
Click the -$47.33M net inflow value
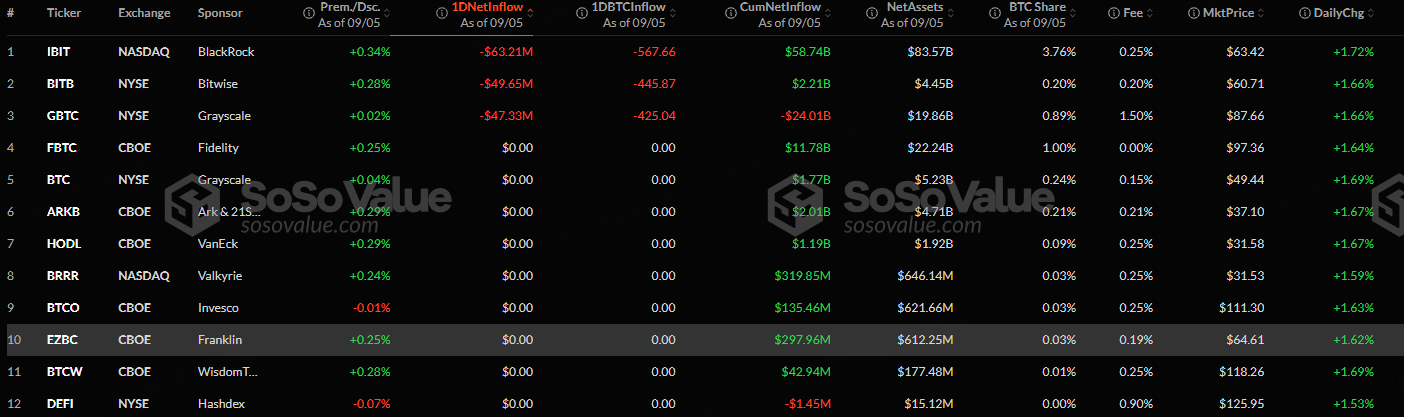pyautogui.click(x=507, y=115)
